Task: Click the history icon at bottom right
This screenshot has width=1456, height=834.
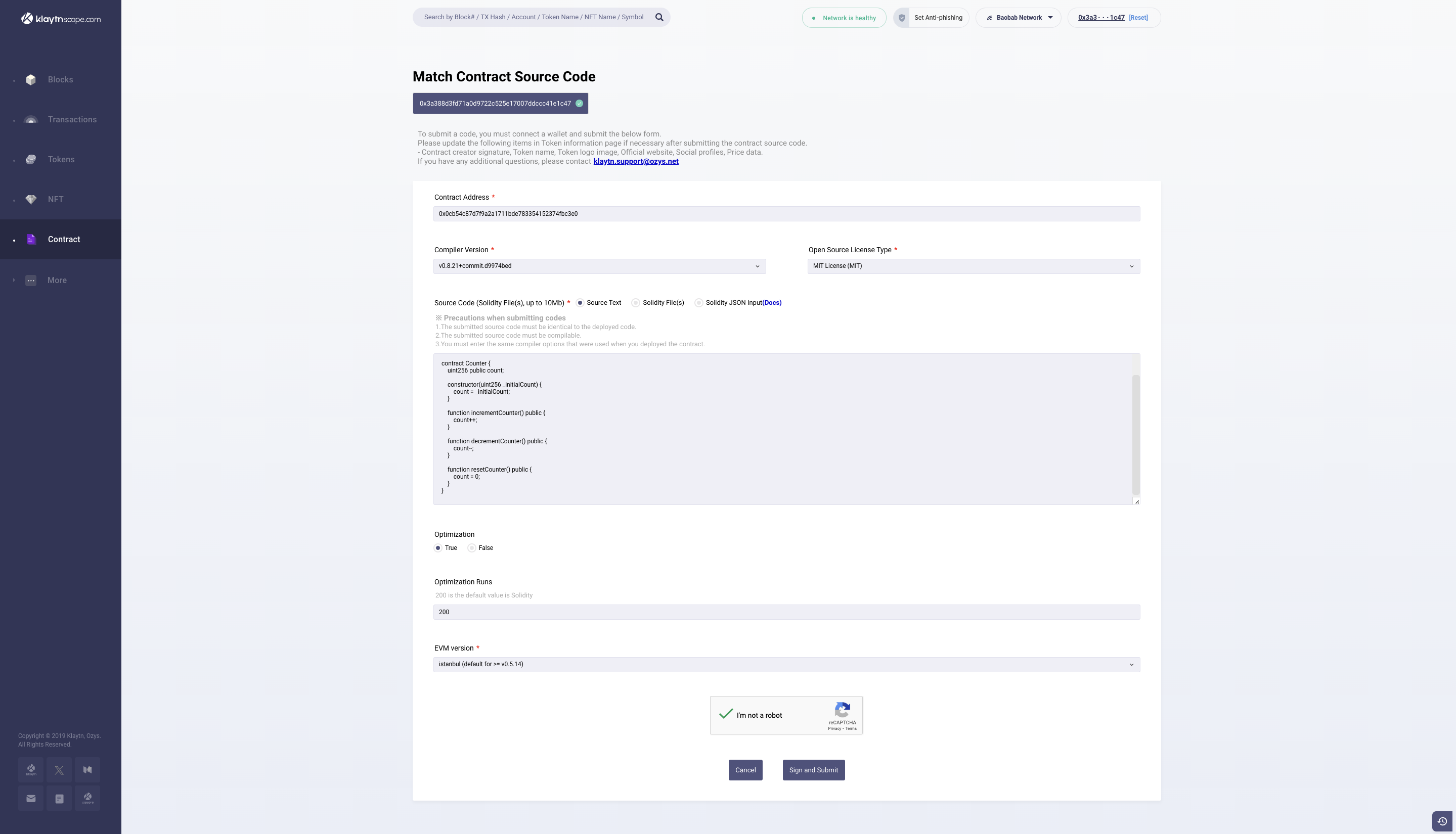Action: pyautogui.click(x=1442, y=821)
